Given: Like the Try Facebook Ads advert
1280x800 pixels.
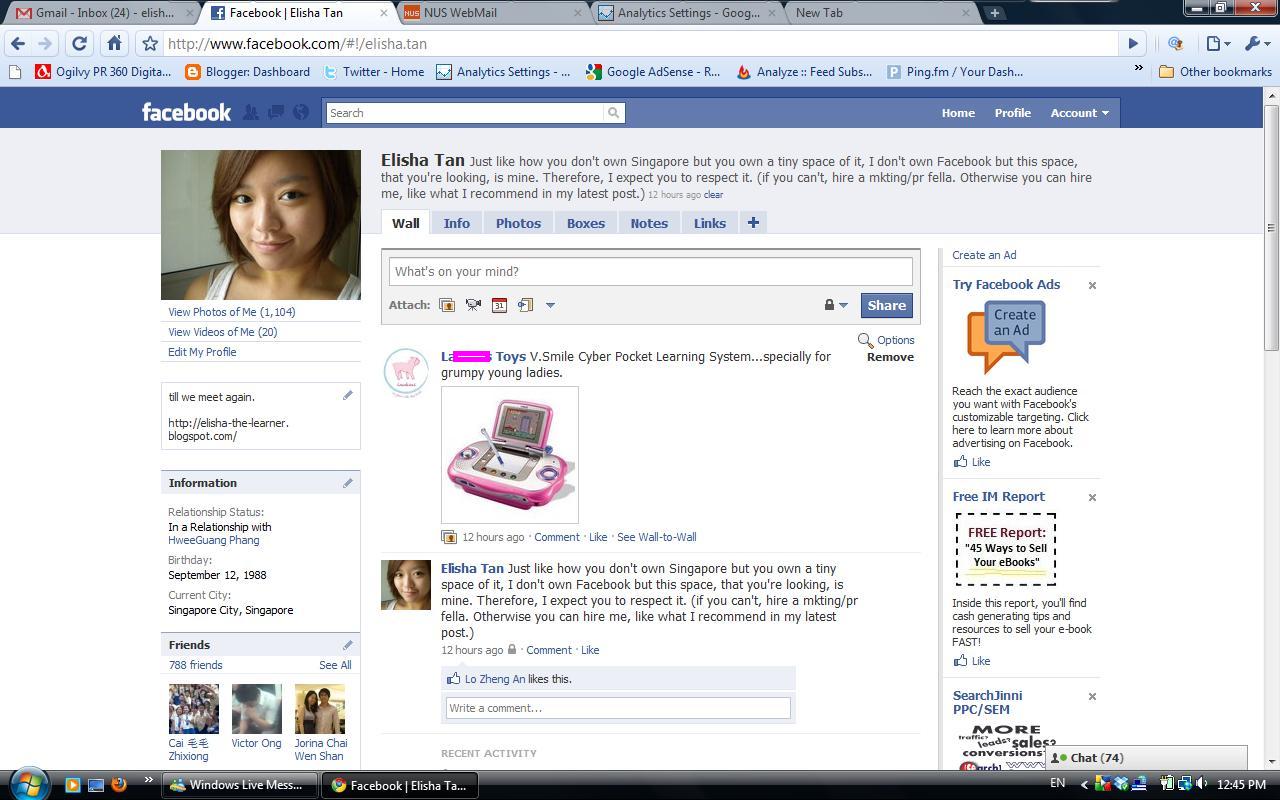Looking at the screenshot, I should pyautogui.click(x=972, y=462).
